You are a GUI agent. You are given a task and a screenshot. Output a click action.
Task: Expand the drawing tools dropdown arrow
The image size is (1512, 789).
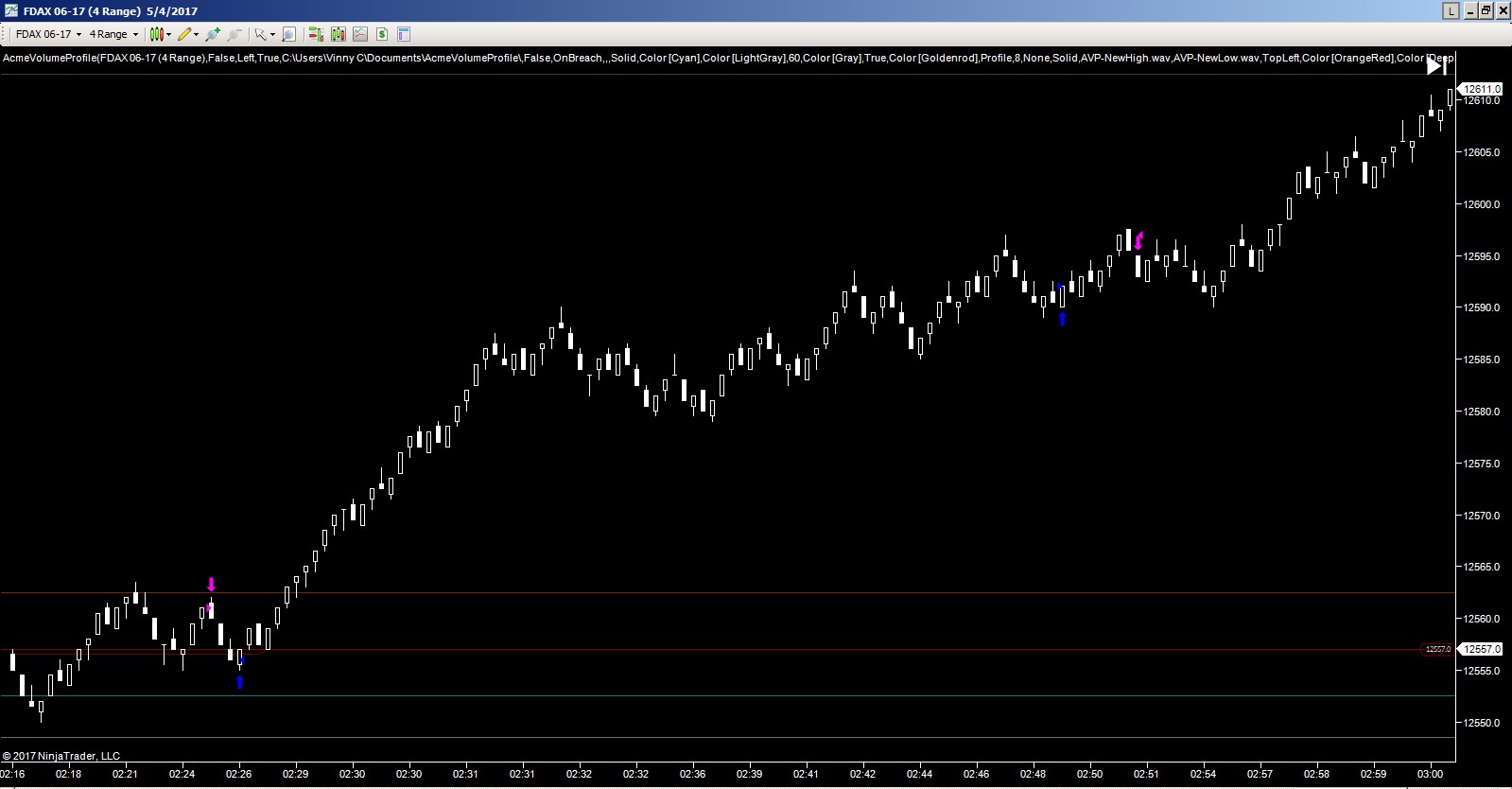pos(197,34)
